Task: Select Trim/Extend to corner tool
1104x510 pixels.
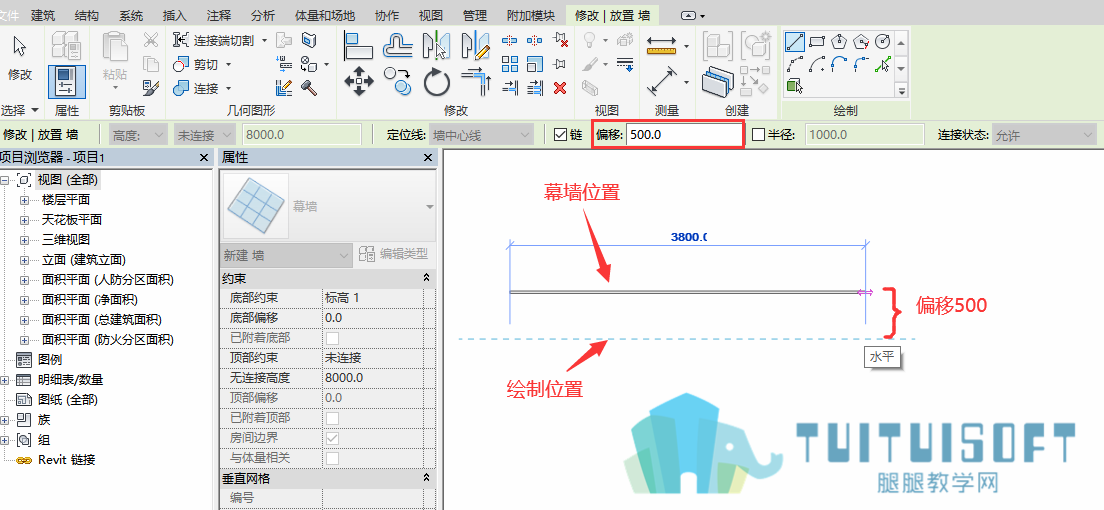Action: (475, 82)
